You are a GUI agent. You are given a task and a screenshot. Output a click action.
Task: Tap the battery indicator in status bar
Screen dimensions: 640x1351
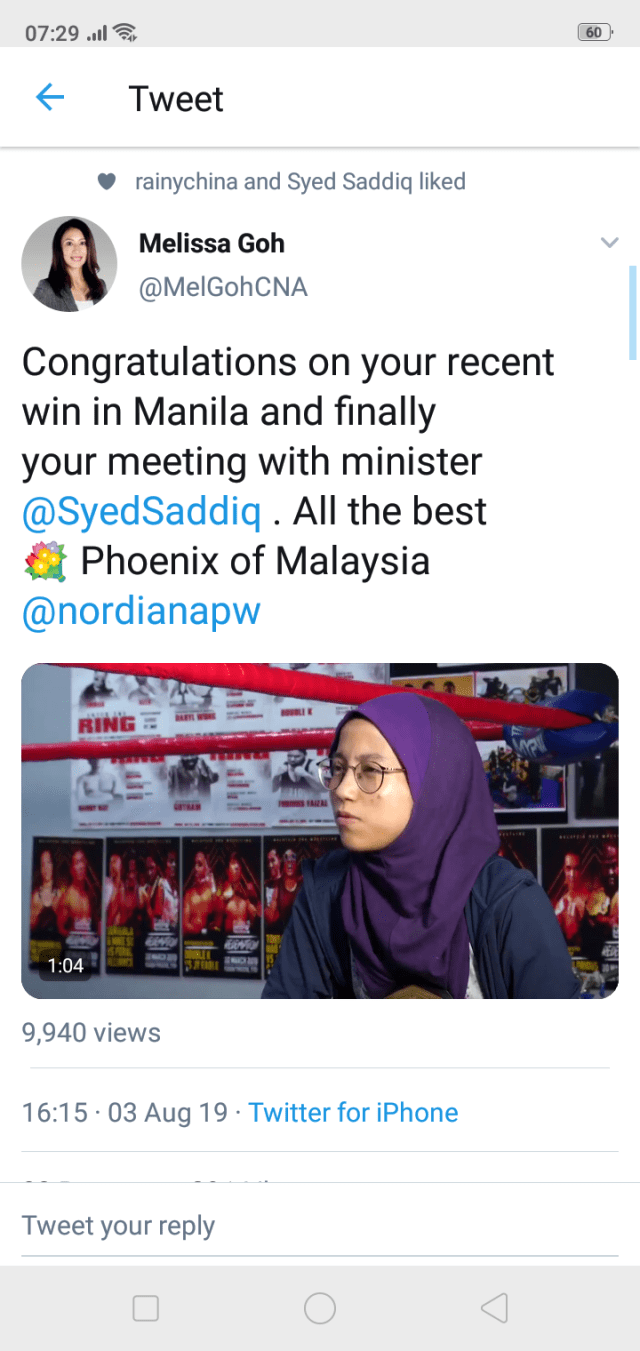point(595,32)
